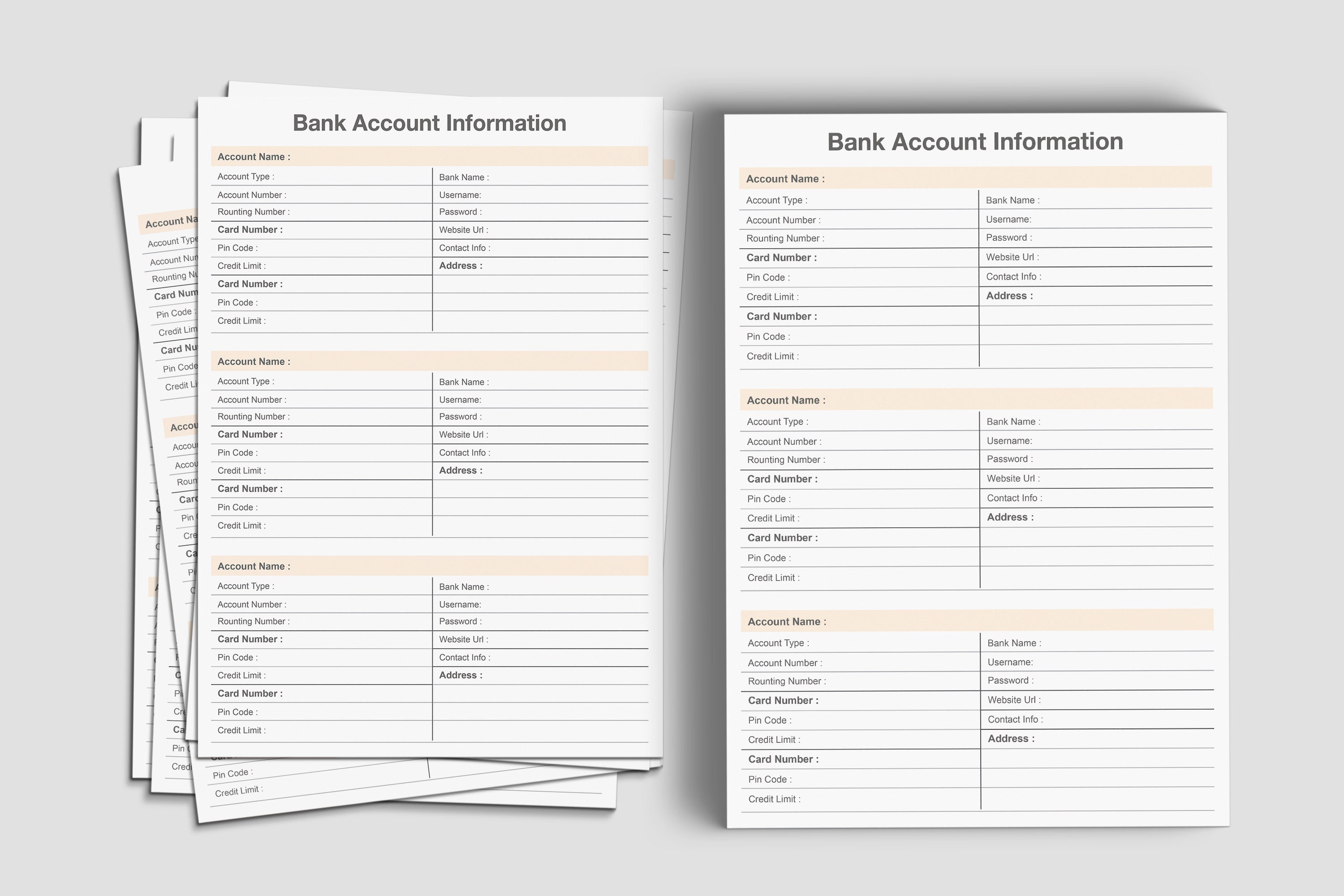The width and height of the screenshot is (1344, 896).
Task: Select the Account Type field in middle left section
Action: click(x=246, y=380)
